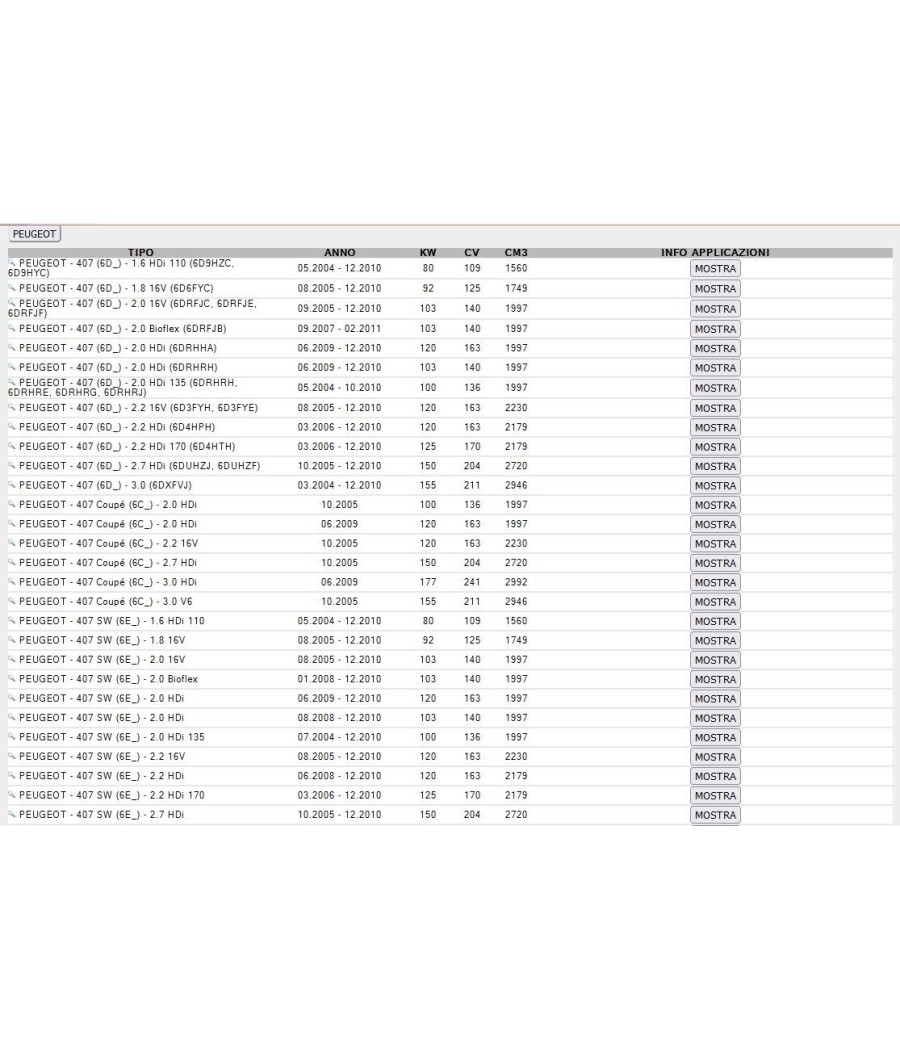Show applications for 407 SW 2.0 Bioflex

coord(715,679)
